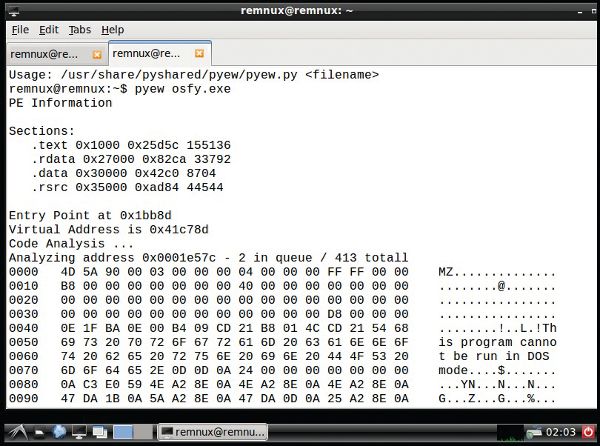600x446 pixels.
Task: Close the first terminal tab
Action: click(97, 55)
